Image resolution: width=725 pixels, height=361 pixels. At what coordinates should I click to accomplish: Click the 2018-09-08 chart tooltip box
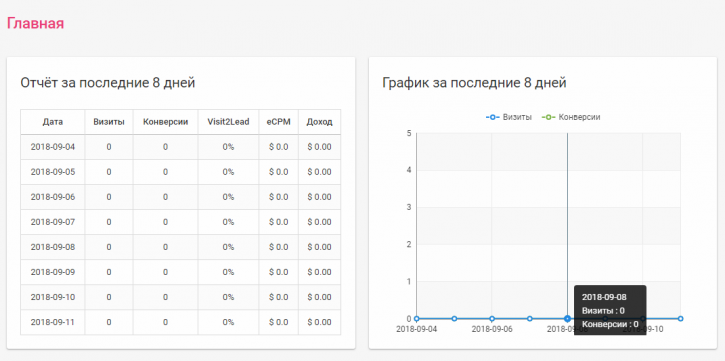(x=610, y=310)
